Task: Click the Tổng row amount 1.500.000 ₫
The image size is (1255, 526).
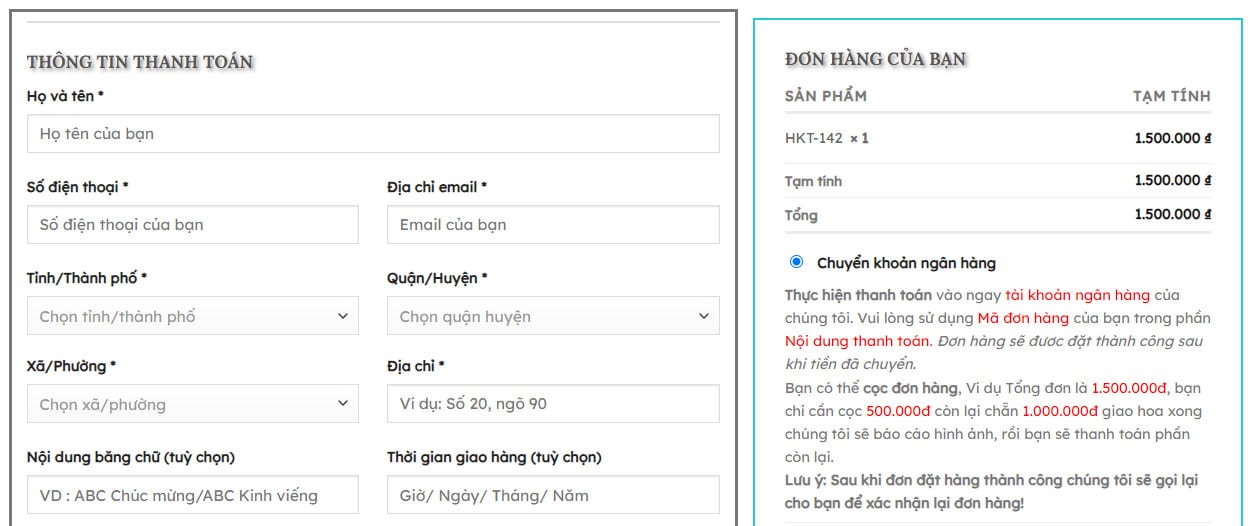Action: click(1172, 214)
